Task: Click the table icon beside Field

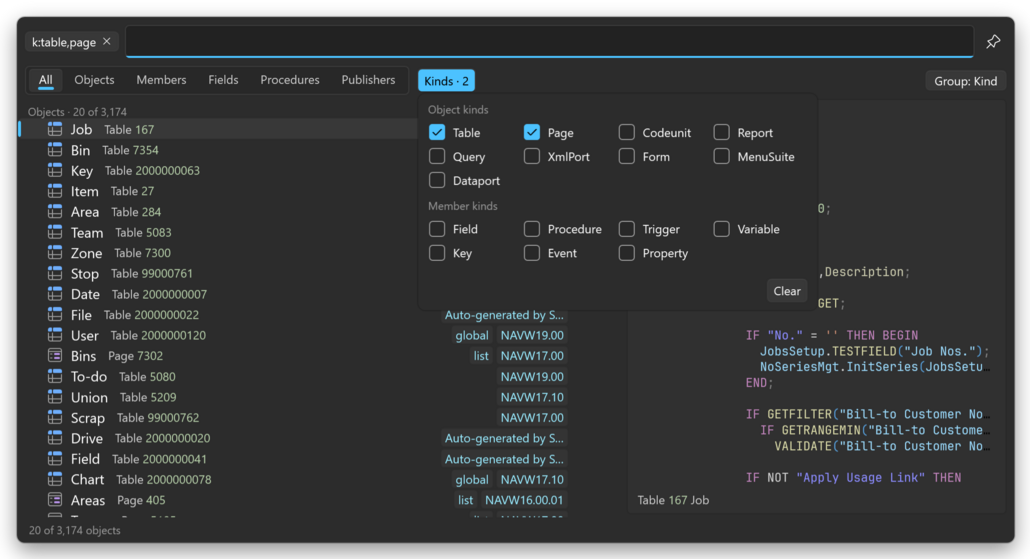Action: coord(55,458)
